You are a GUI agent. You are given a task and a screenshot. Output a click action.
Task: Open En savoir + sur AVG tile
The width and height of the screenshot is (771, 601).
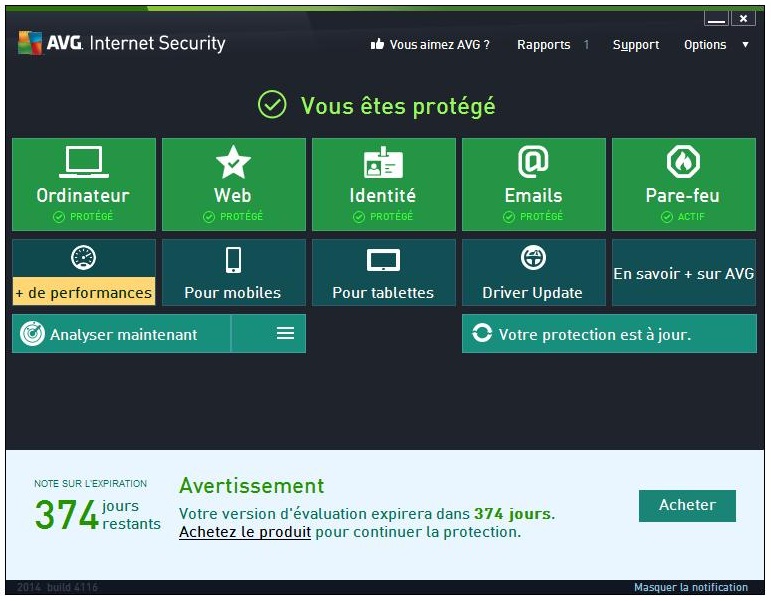tap(684, 272)
